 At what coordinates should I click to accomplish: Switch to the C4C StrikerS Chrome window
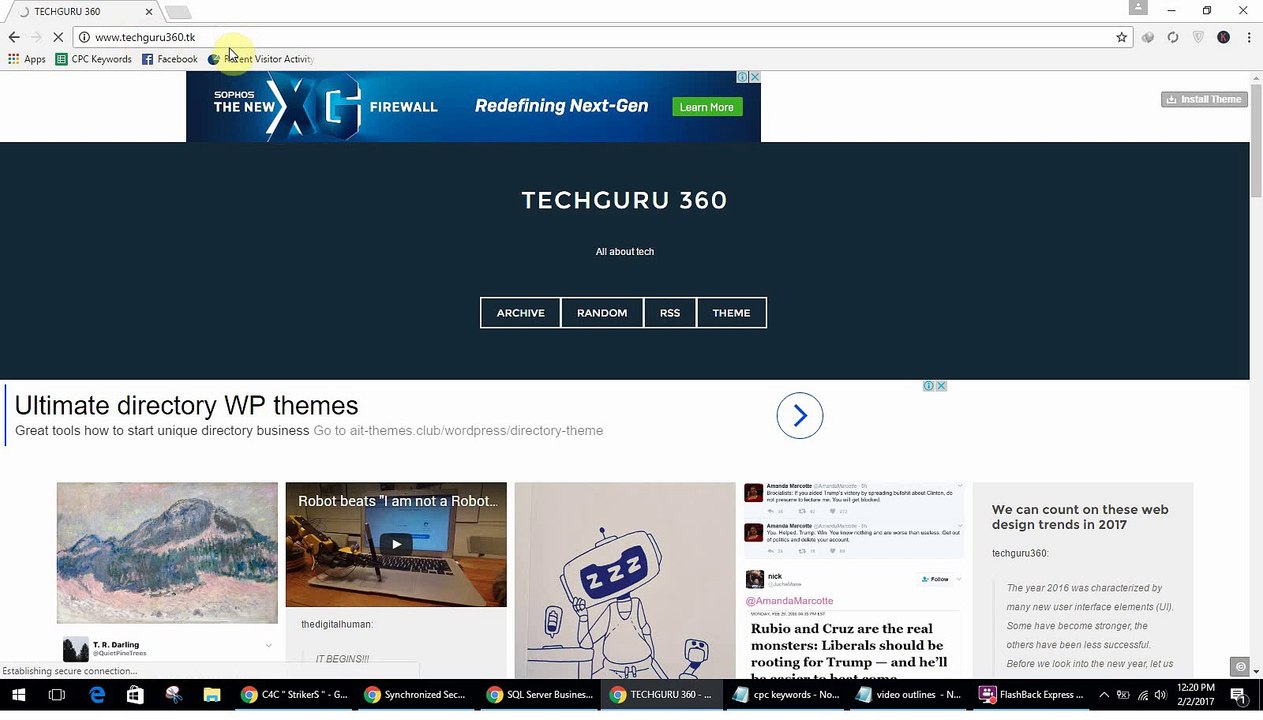[x=295, y=695]
